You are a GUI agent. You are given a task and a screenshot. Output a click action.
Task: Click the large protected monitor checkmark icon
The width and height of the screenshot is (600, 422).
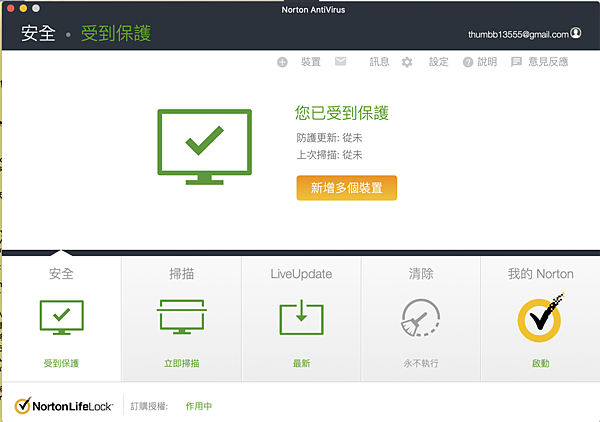click(x=205, y=147)
